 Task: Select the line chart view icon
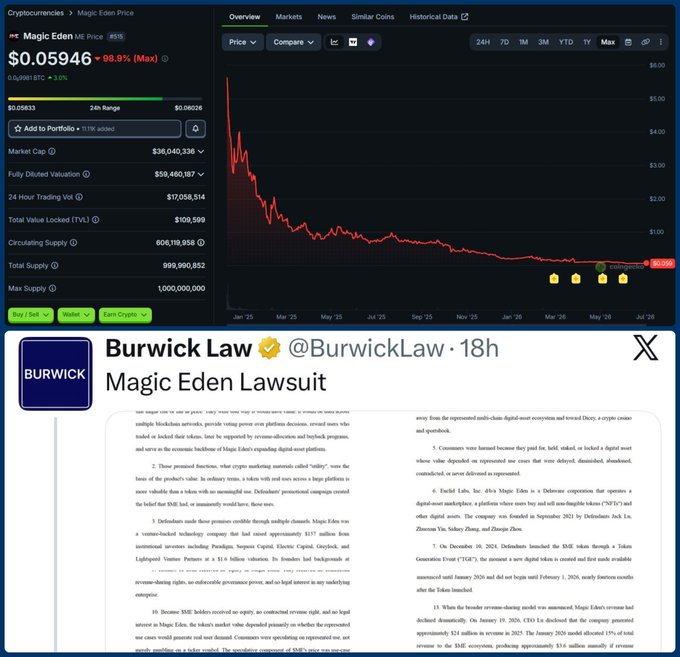(x=334, y=42)
